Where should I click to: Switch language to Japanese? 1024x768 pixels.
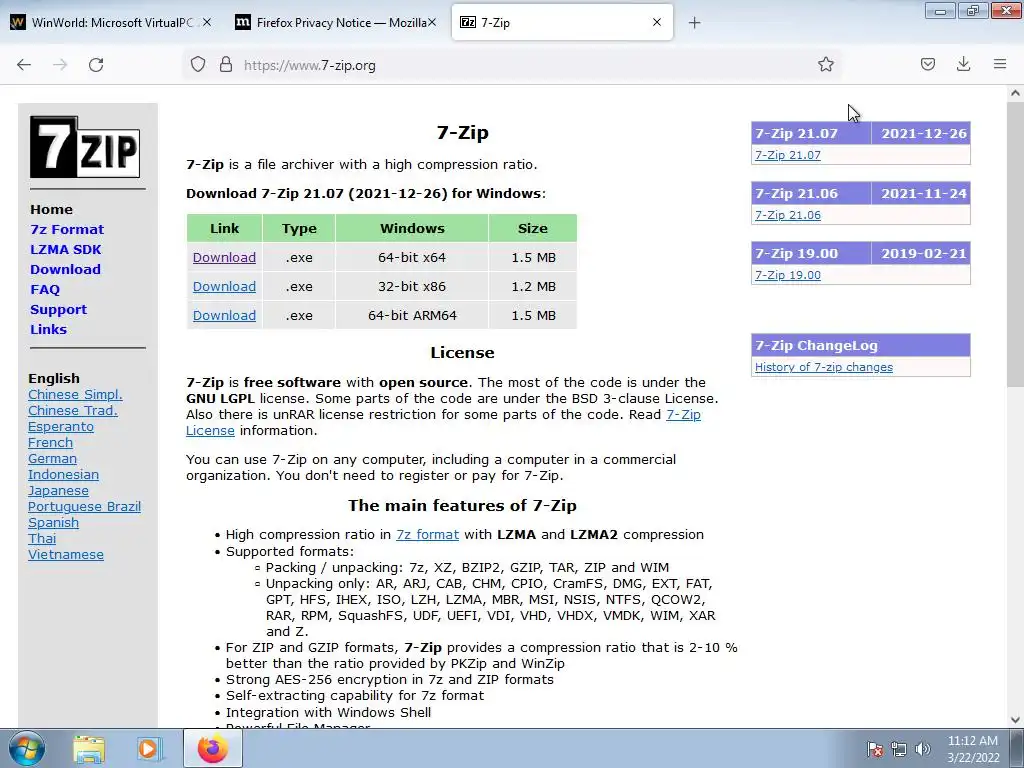click(x=58, y=490)
